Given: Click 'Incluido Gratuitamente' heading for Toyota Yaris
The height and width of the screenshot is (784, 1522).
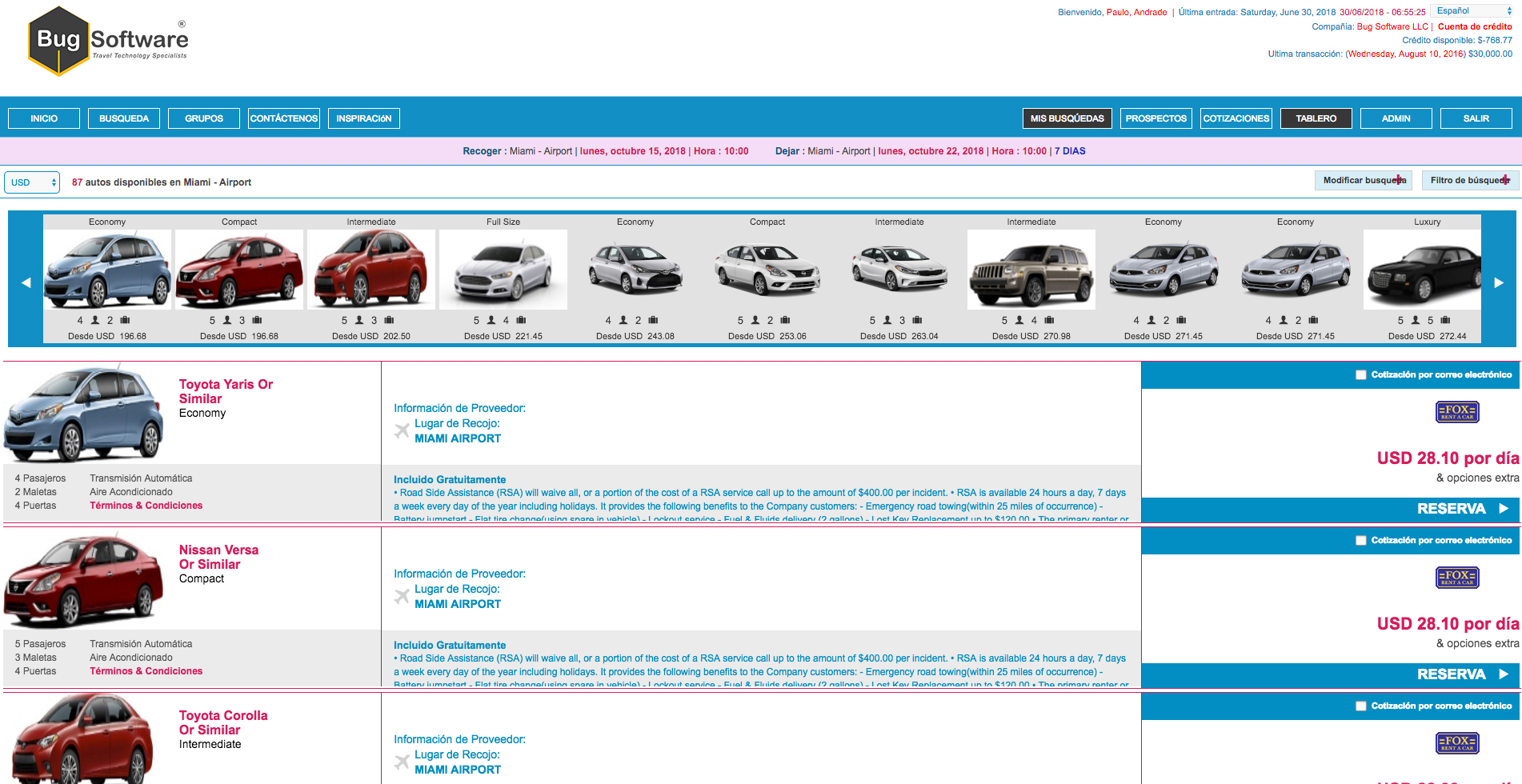Looking at the screenshot, I should pyautogui.click(x=450, y=479).
